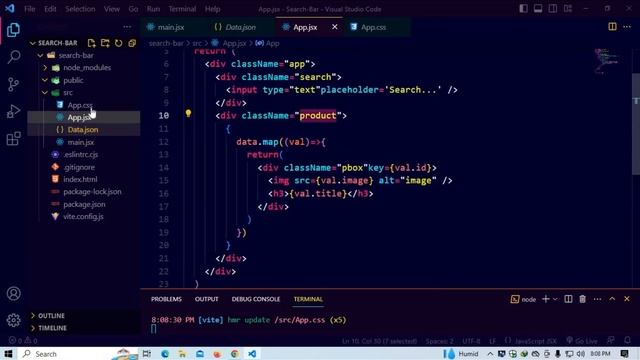Image resolution: width=640 pixels, height=360 pixels.
Task: Toggle secondary side bar layout button
Action: coord(553,9)
